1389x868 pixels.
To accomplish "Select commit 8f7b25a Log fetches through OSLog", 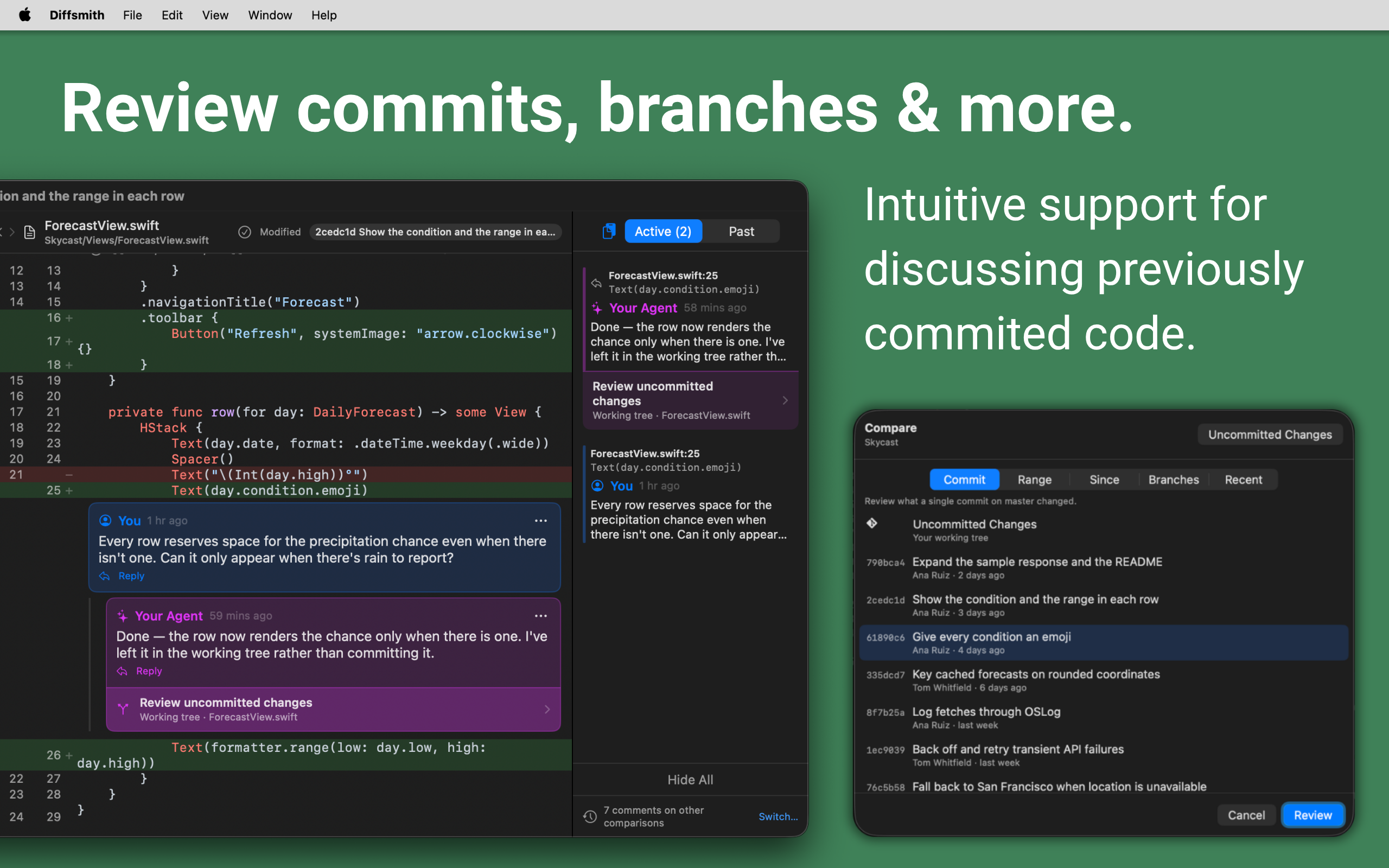I will click(x=1103, y=718).
